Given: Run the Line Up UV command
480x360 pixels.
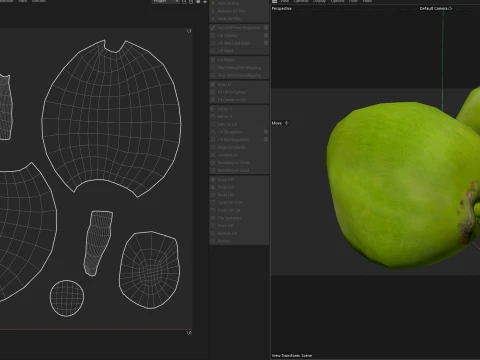Looking at the screenshot, I should pyautogui.click(x=239, y=124).
